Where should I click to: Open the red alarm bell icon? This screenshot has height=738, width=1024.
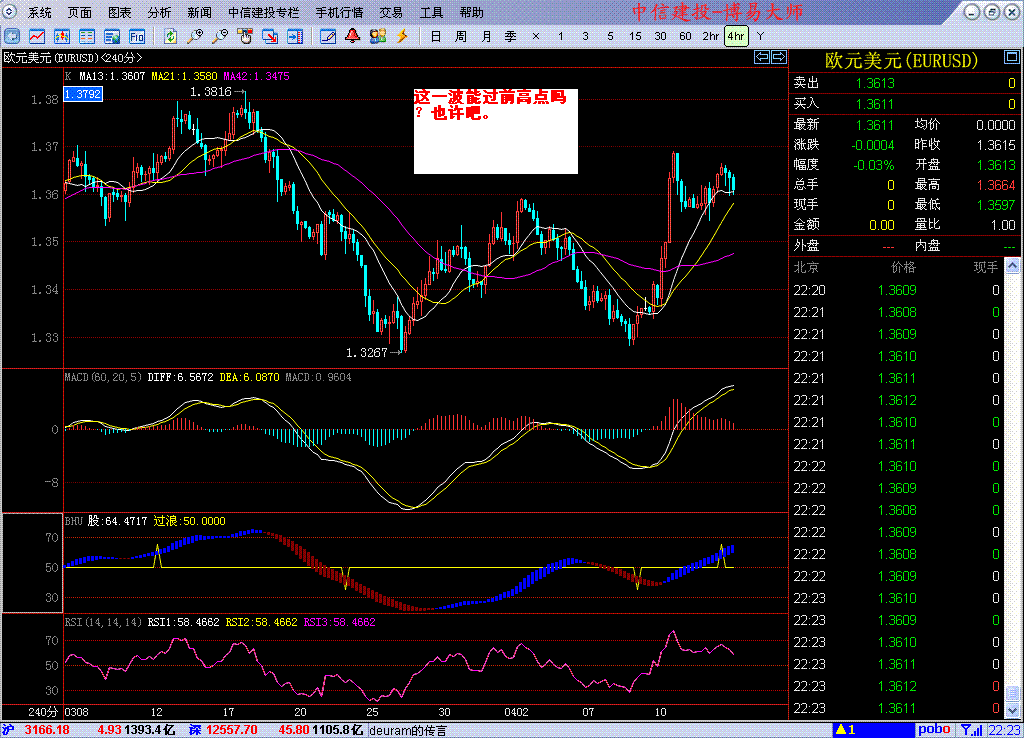click(353, 37)
